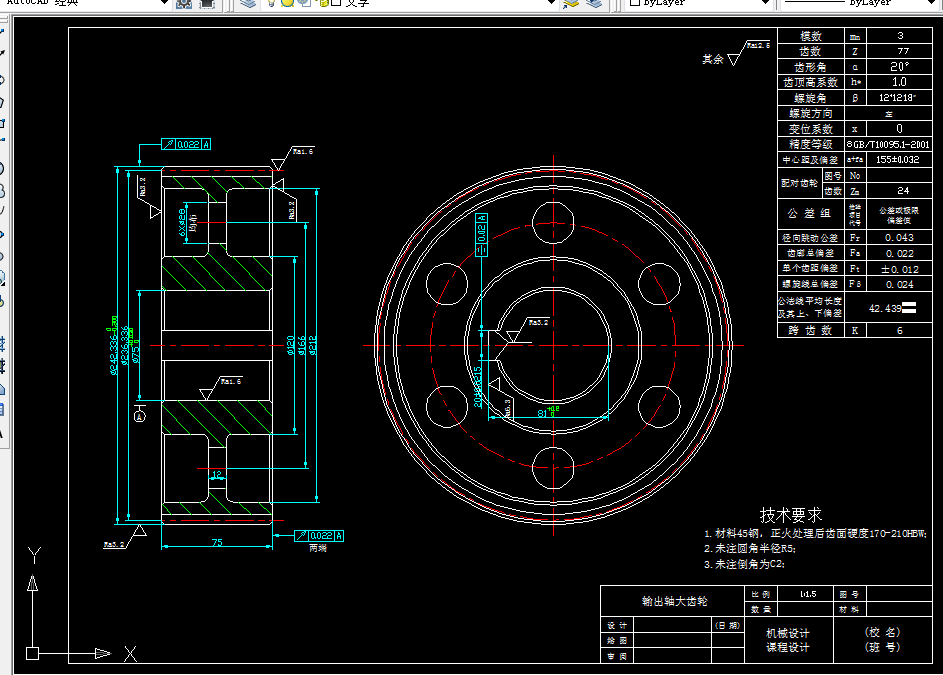Select 机械设计 in the title block
The height and width of the screenshot is (675, 943).
tap(788, 633)
